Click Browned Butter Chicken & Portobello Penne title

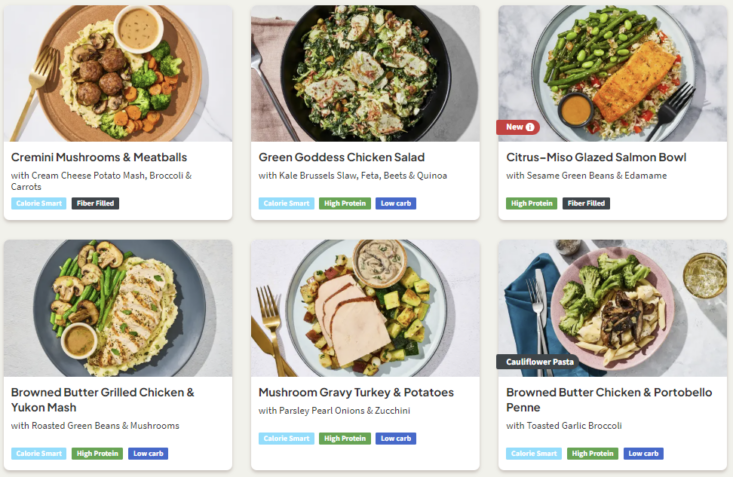point(609,400)
